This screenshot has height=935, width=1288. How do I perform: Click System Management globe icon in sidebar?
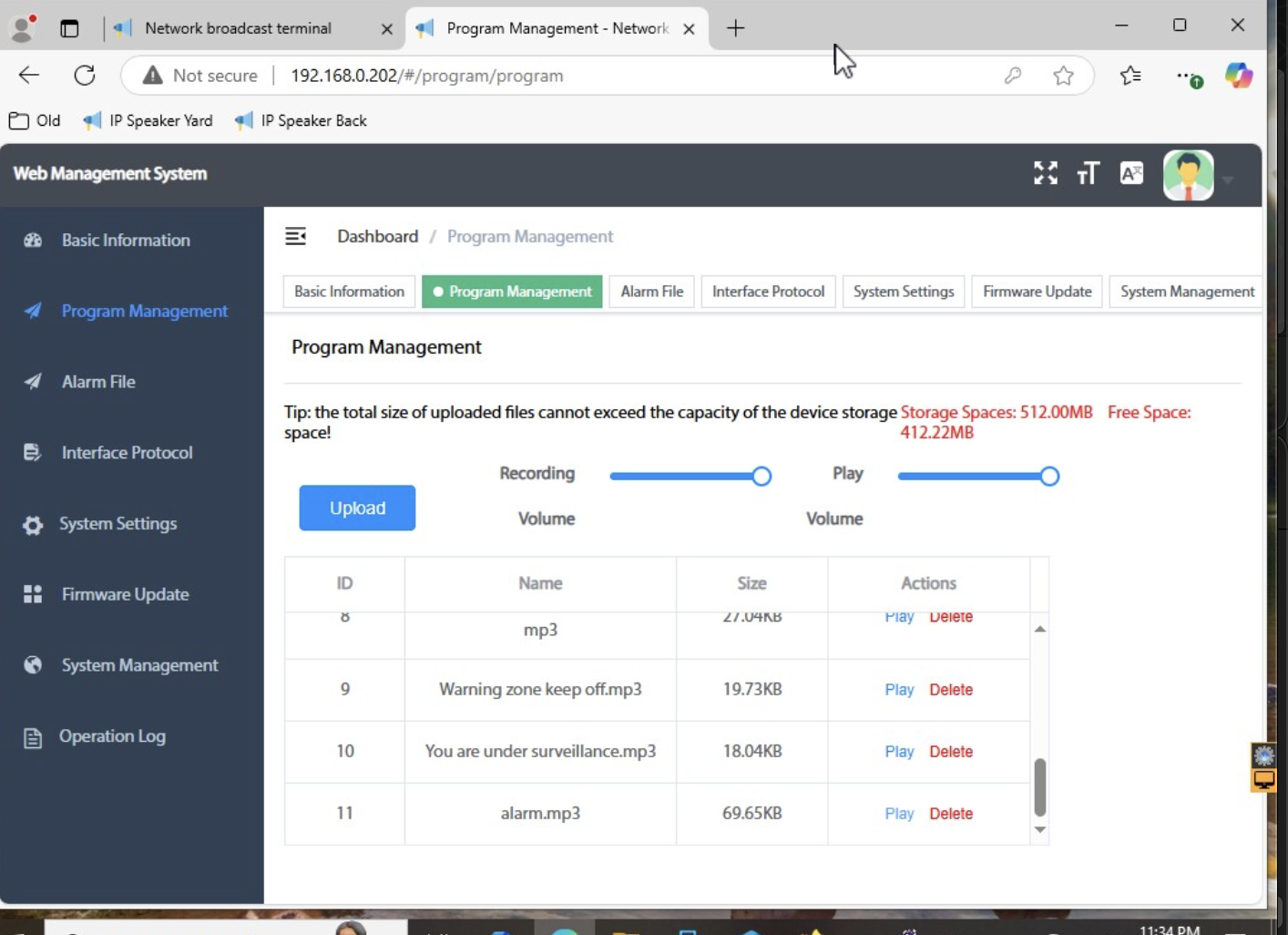[x=33, y=665]
